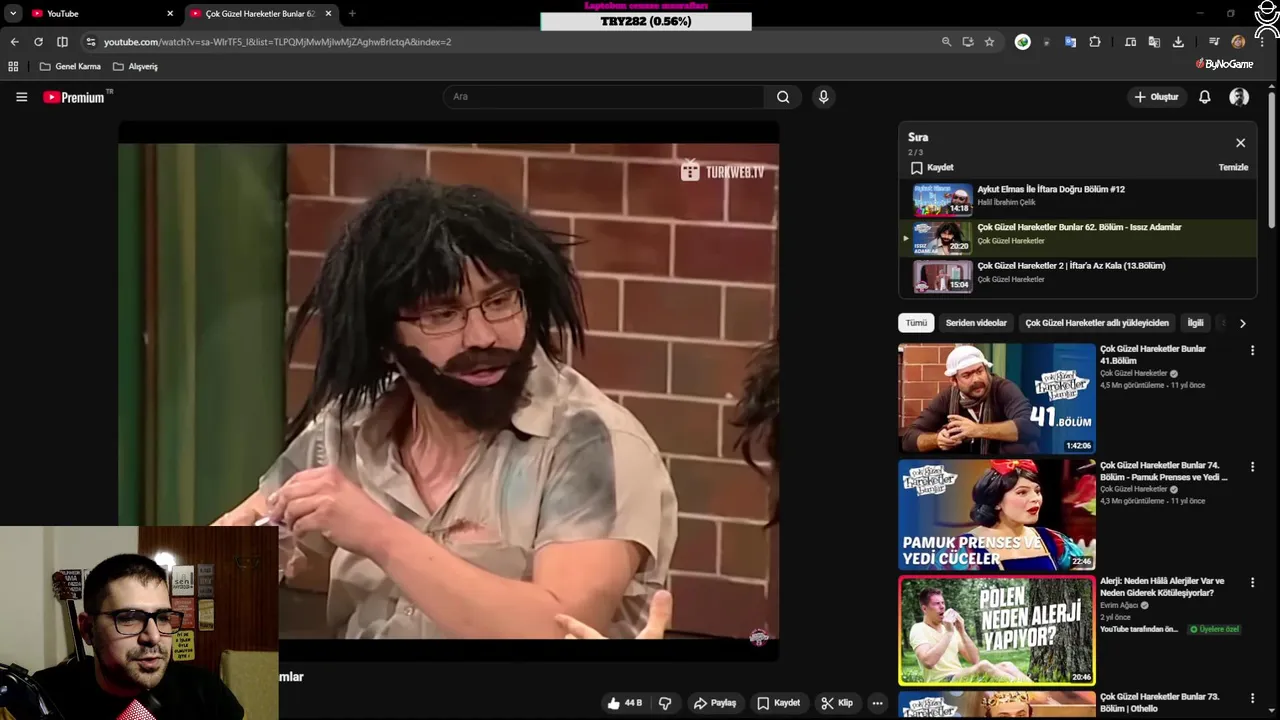This screenshot has width=1280, height=720.
Task: Select the Tümü filter chip
Action: (x=916, y=323)
